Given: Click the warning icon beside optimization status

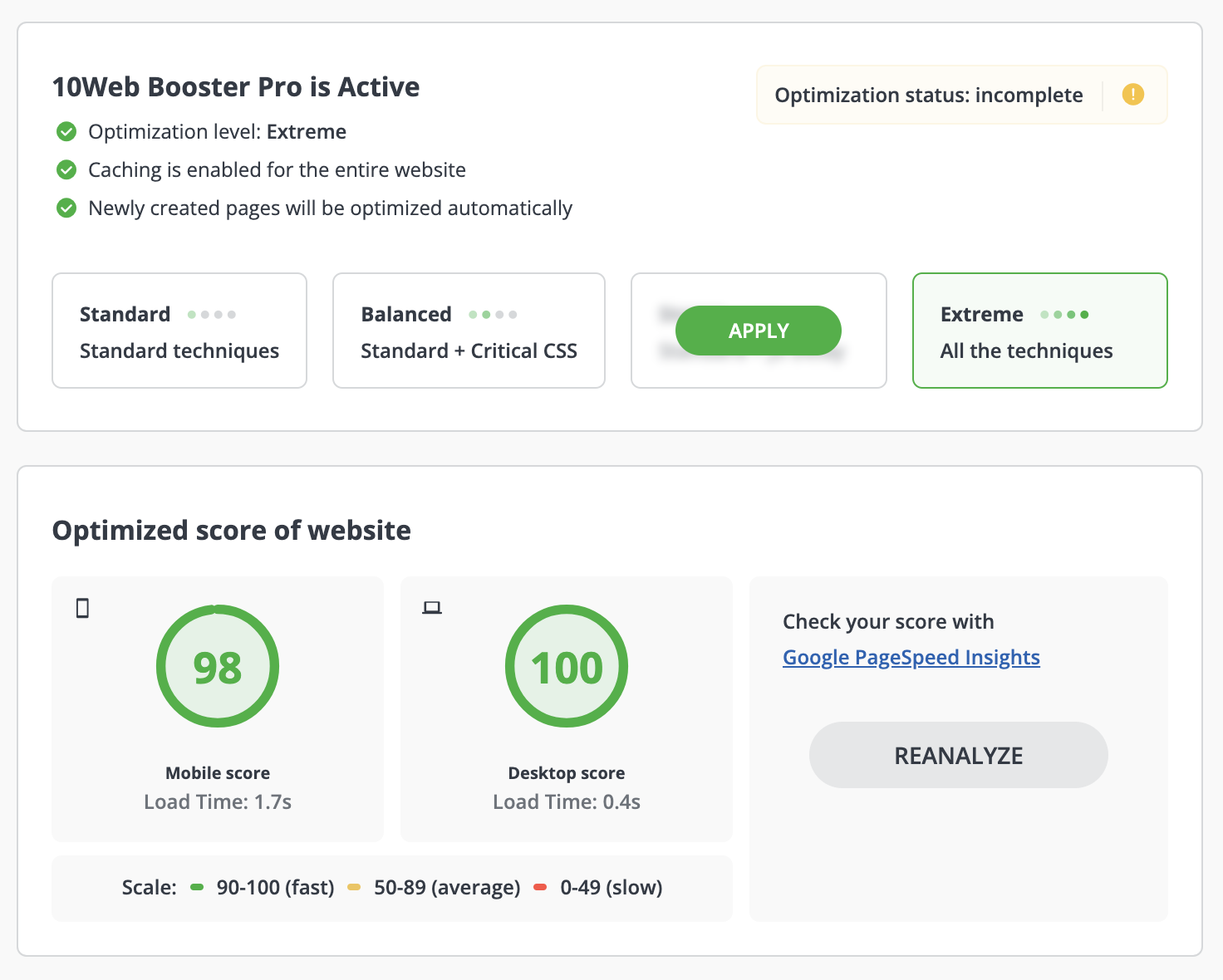Looking at the screenshot, I should point(1132,95).
